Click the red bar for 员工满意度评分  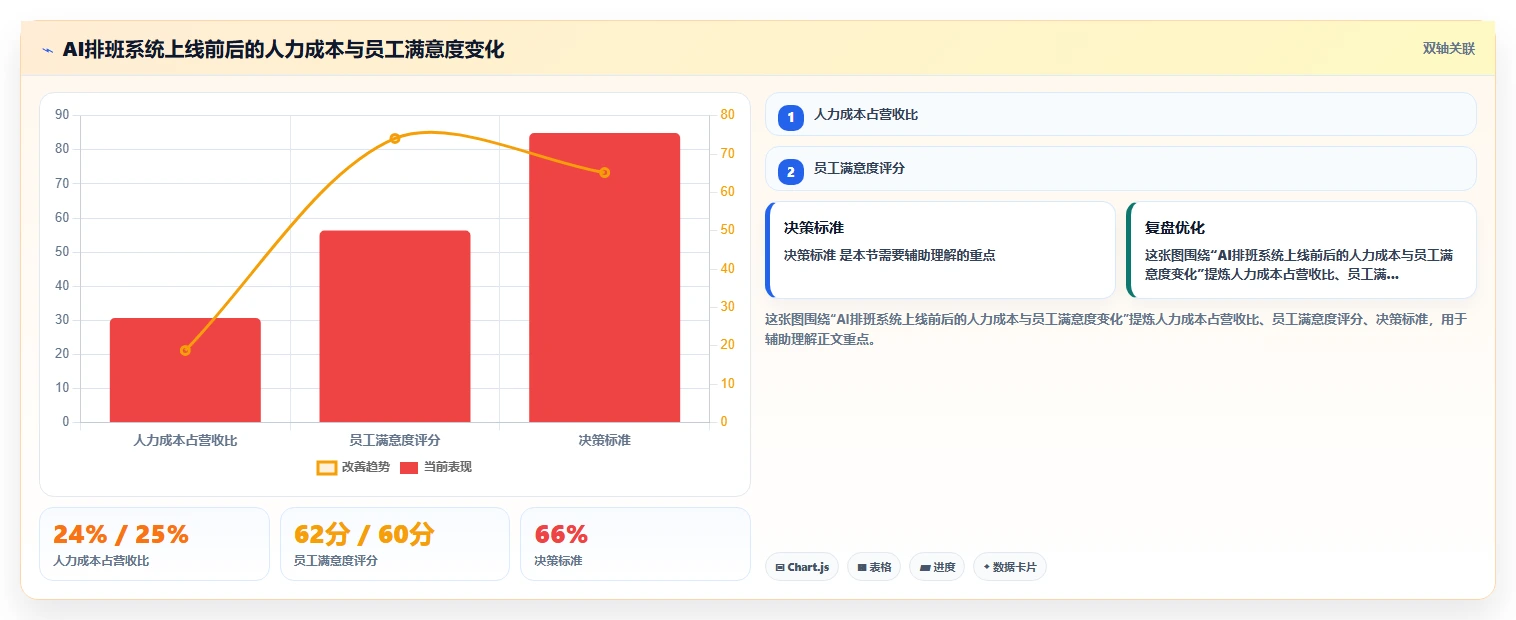pyautogui.click(x=395, y=326)
